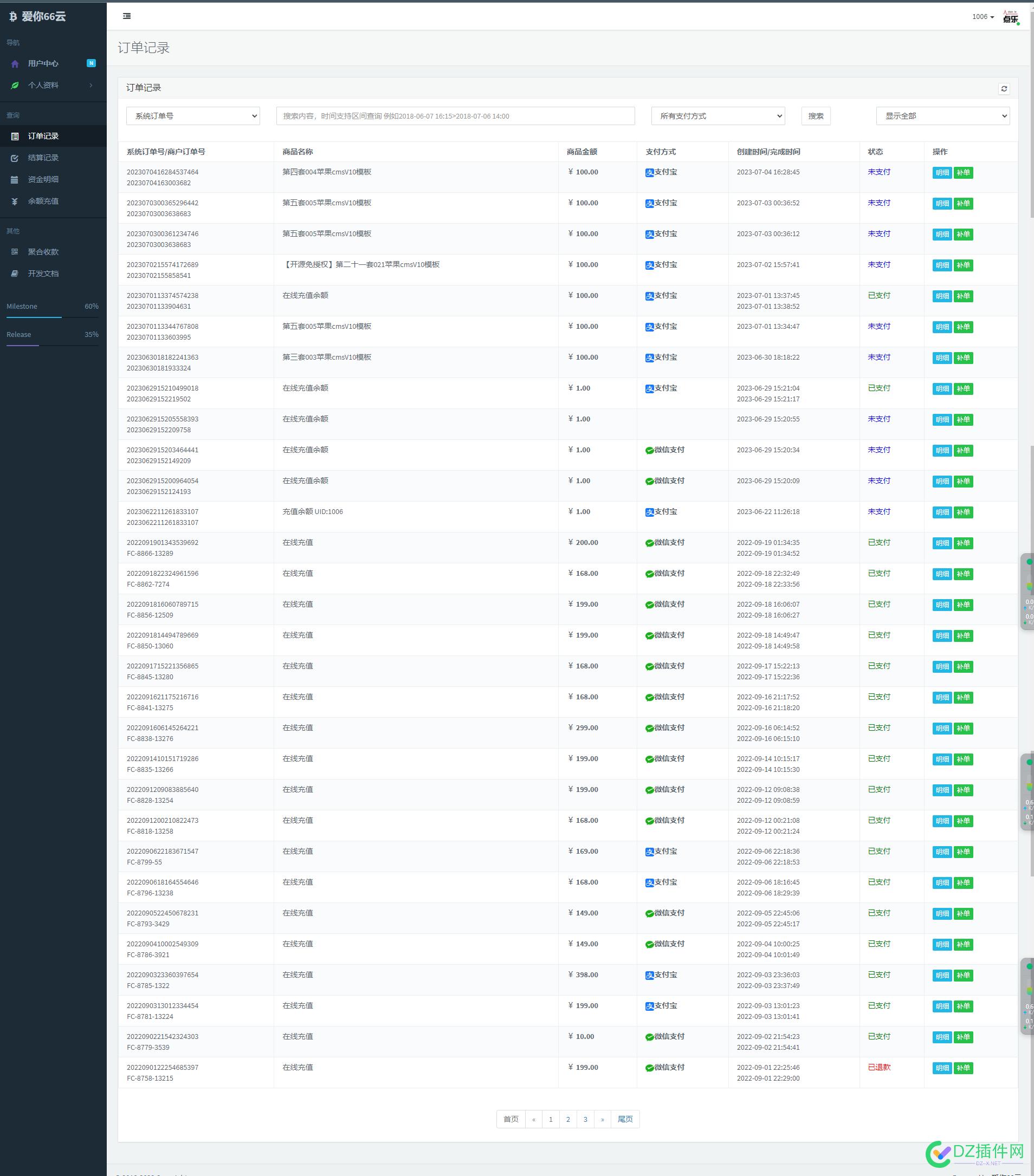Open the 系统订单号 search type dropdown
This screenshot has width=1034, height=1176.
[193, 115]
